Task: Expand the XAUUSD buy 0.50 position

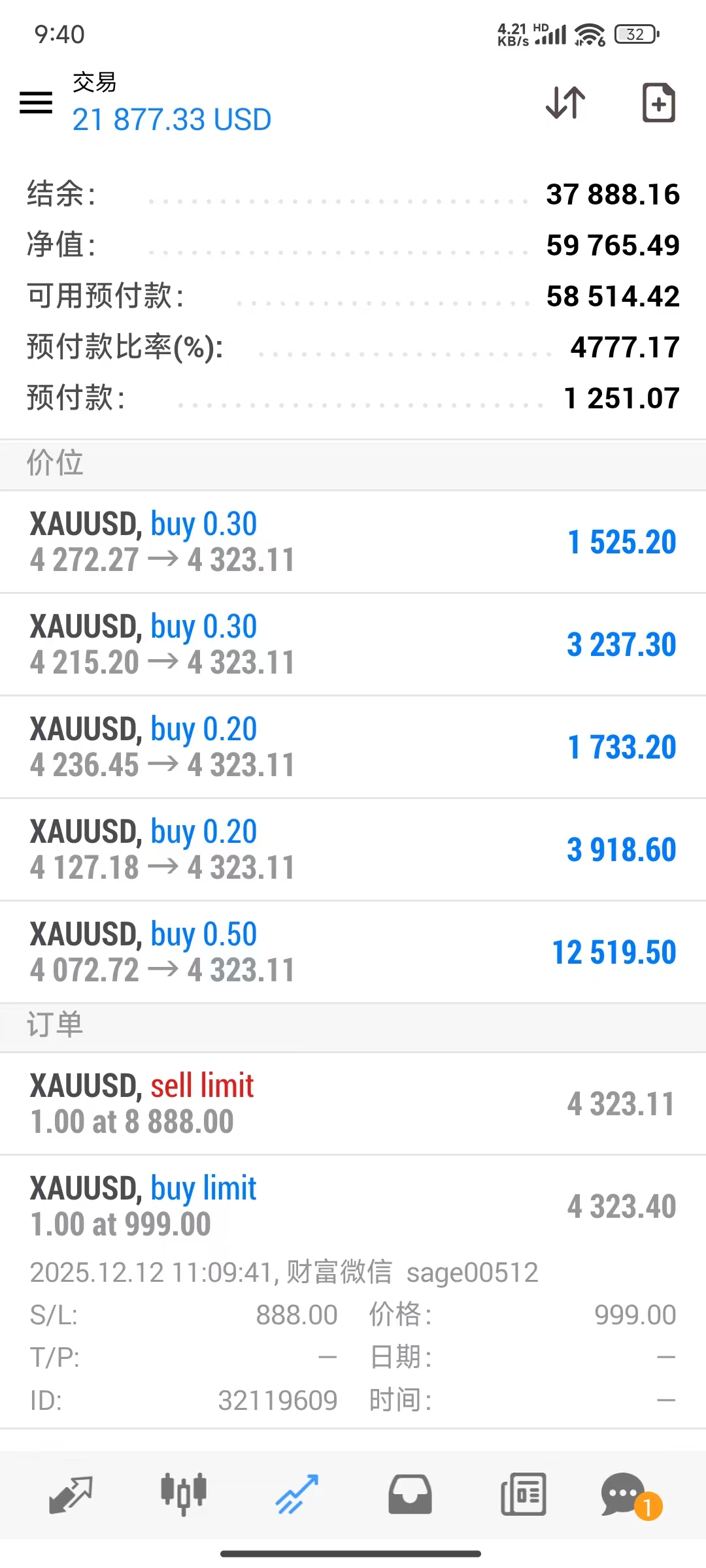Action: (x=353, y=952)
